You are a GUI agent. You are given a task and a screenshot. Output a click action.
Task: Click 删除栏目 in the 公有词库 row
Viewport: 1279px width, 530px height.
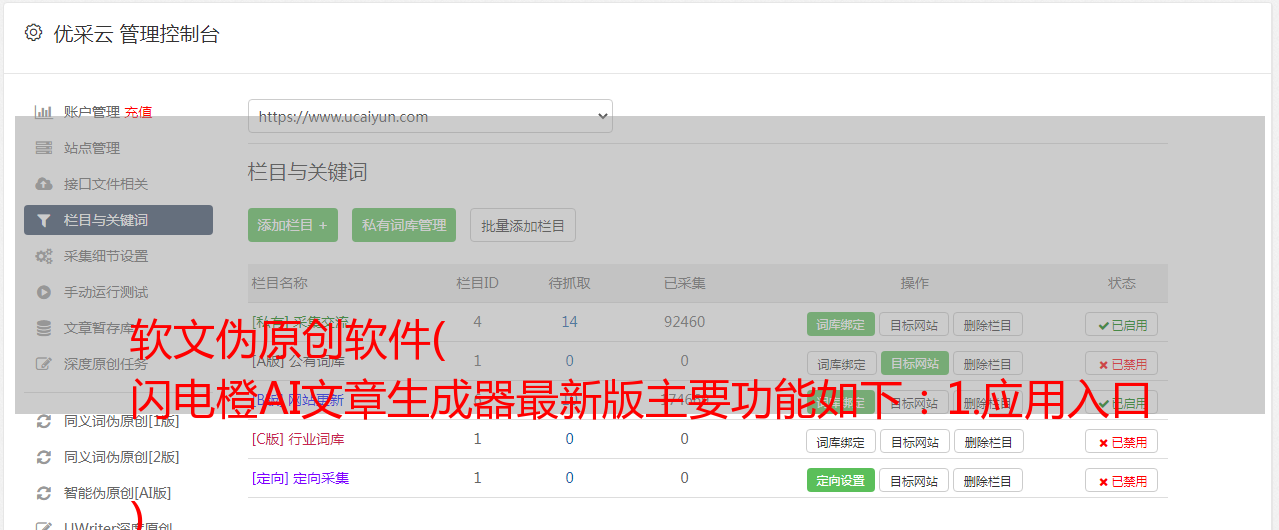point(988,363)
